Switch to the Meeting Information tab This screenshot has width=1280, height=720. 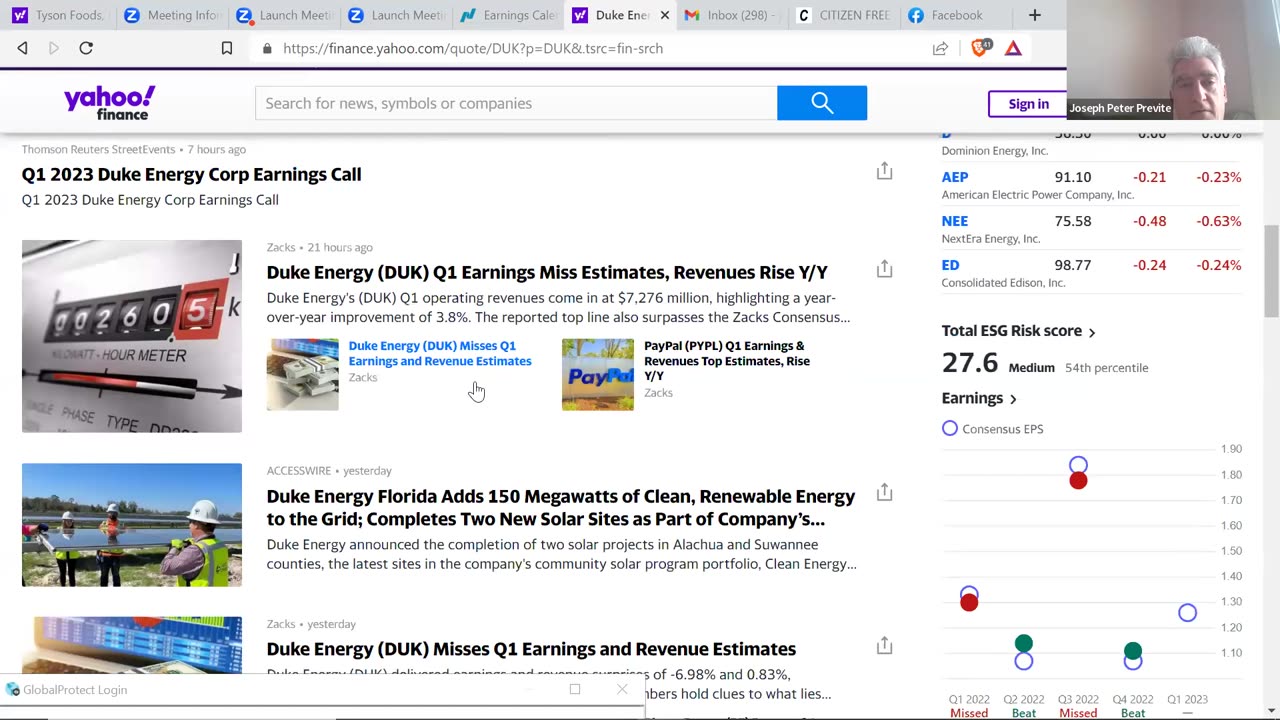170,15
